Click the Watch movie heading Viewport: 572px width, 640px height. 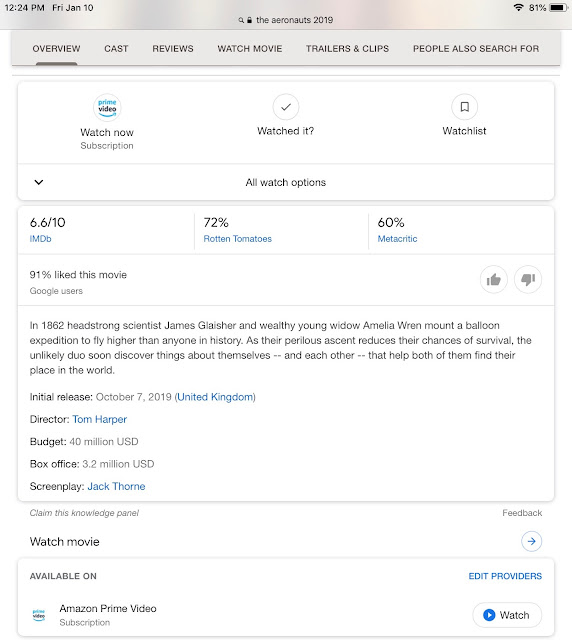pyautogui.click(x=65, y=542)
